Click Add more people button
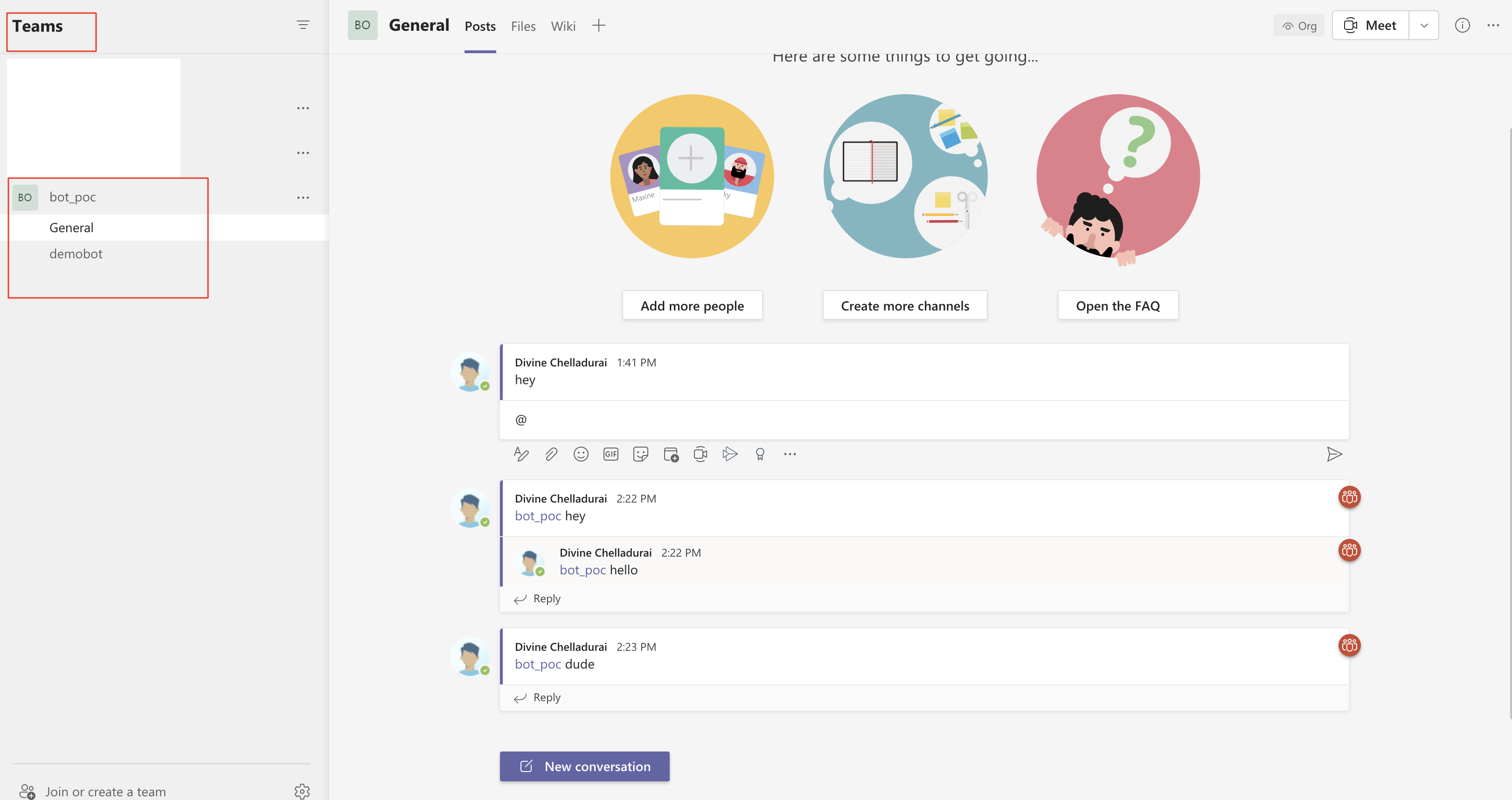Viewport: 1512px width, 800px height. (x=692, y=305)
